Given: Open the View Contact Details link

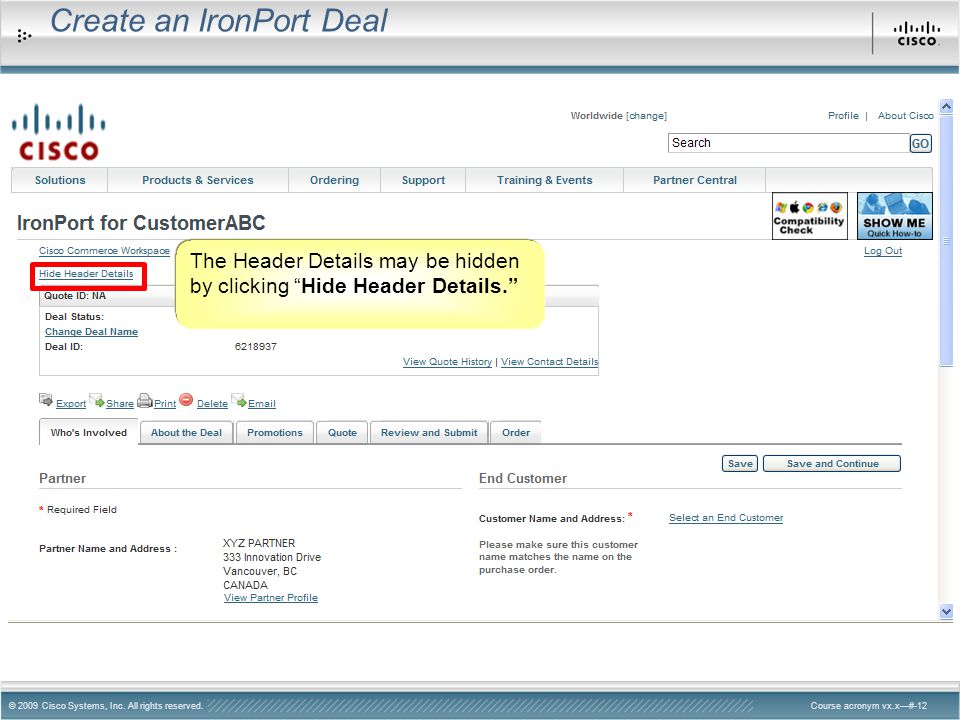Looking at the screenshot, I should 550,361.
